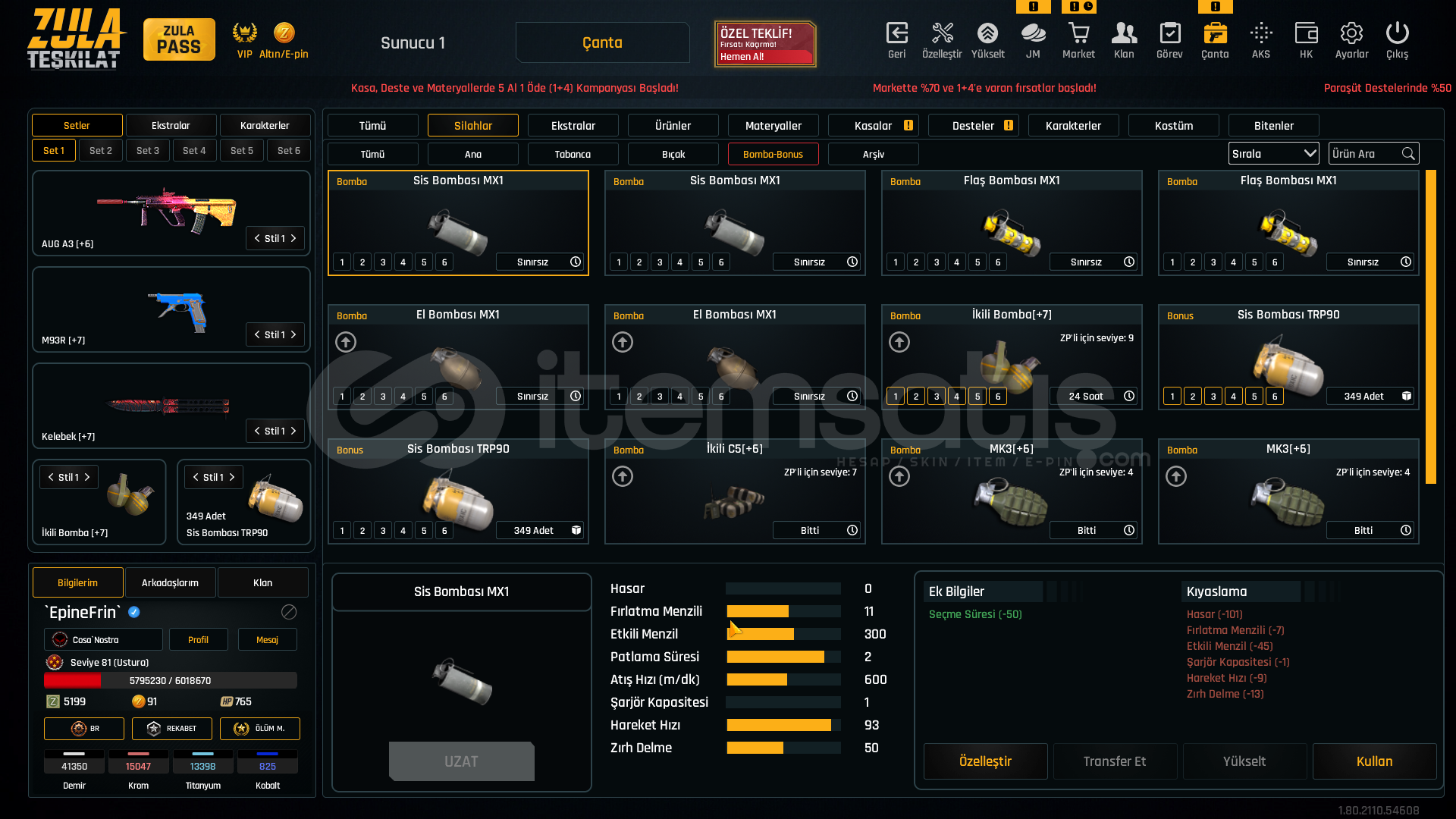The width and height of the screenshot is (1456, 819).
Task: Select the Tabanca weapon filter tab
Action: [x=573, y=154]
